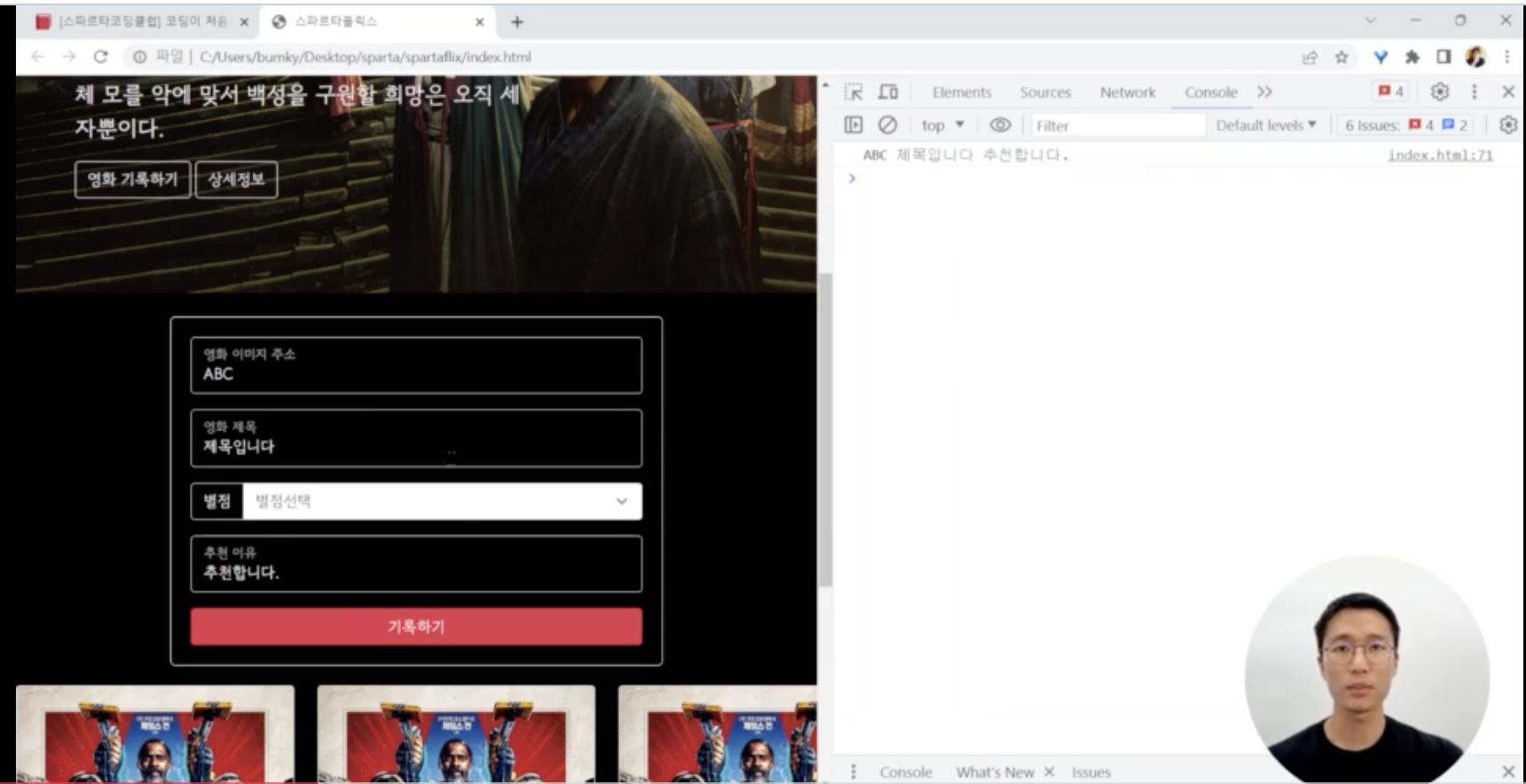Screen dimensions: 1526x784
Task: Click the 추천 이유 input field
Action: point(416,563)
